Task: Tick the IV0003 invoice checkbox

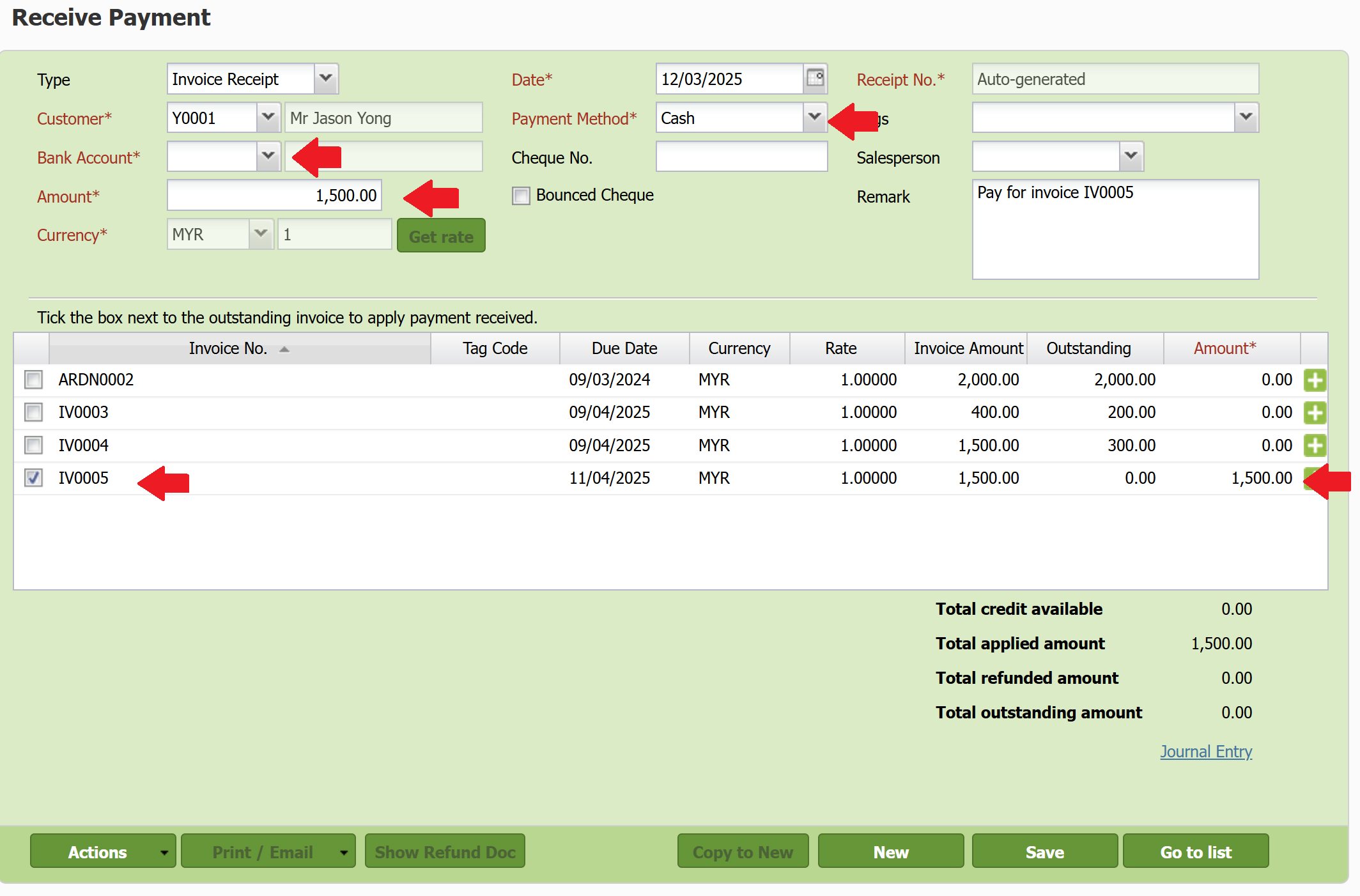Action: coord(33,412)
